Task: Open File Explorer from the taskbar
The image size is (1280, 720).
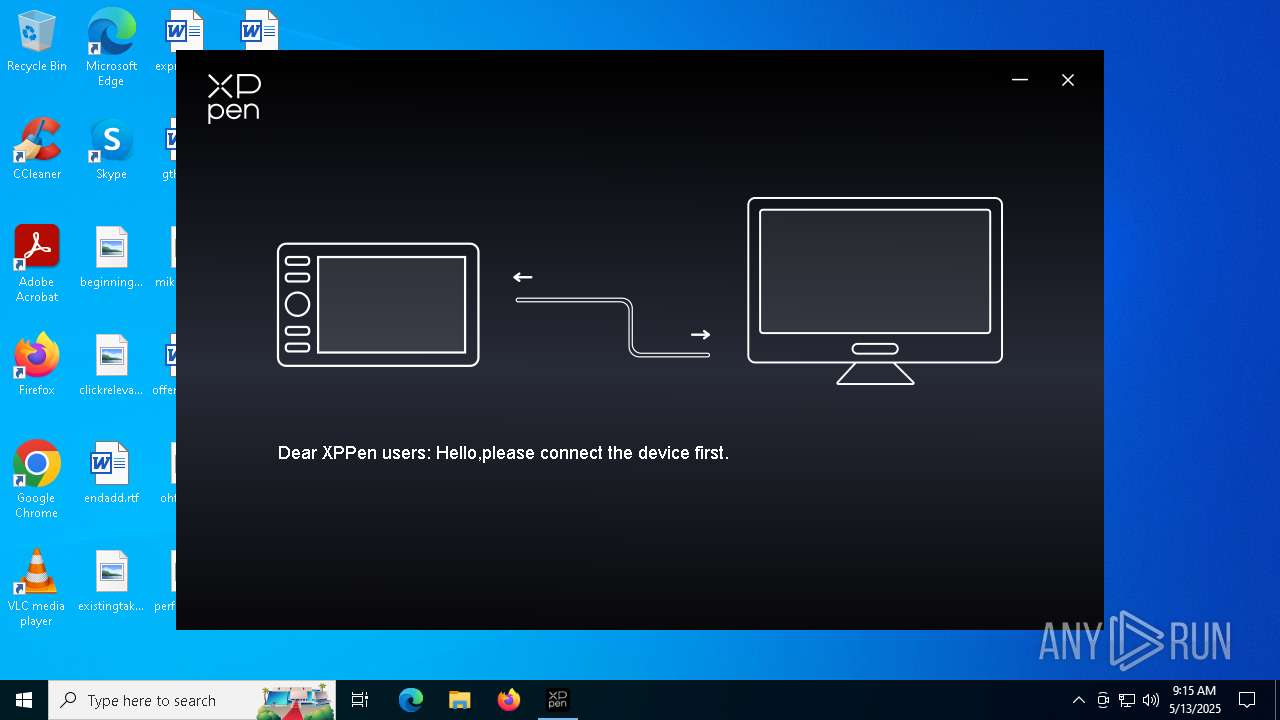Action: point(460,700)
